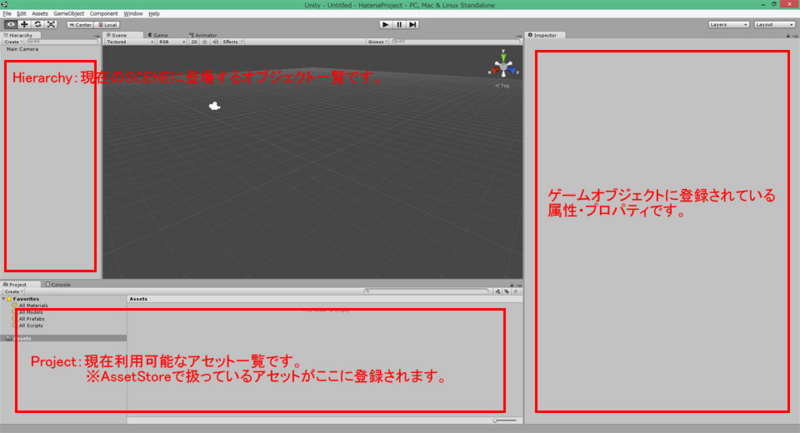Screen dimensions: 800x433
Task: Select All Prefabs favorite search
Action: [x=32, y=319]
